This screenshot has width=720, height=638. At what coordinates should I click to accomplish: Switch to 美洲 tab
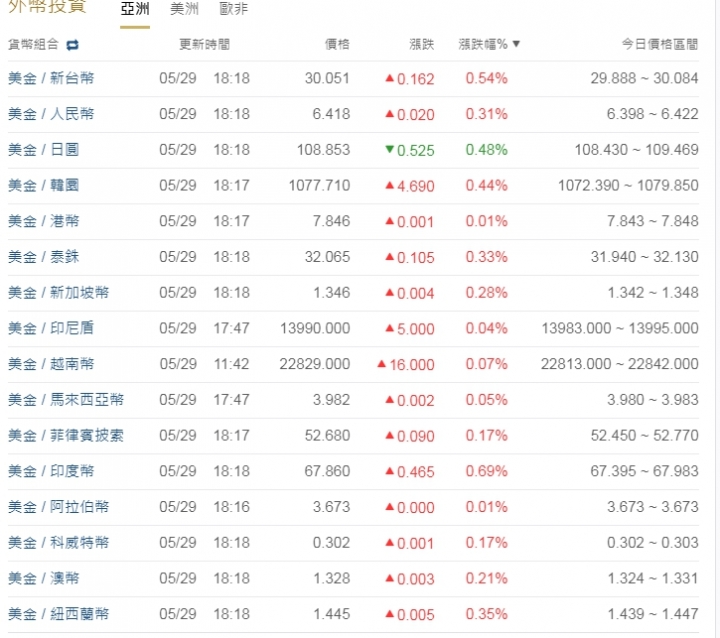pos(184,9)
